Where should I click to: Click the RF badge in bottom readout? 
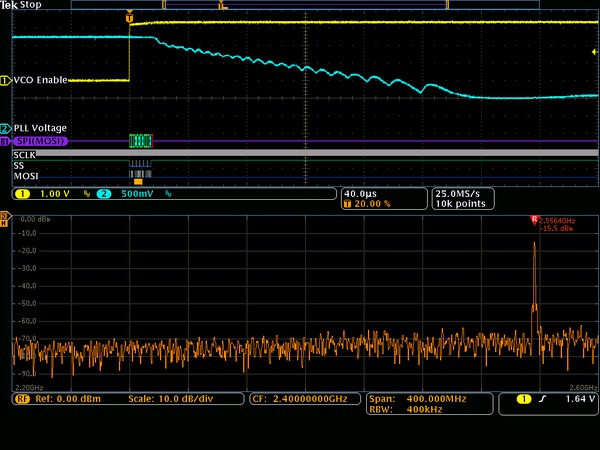[20, 398]
